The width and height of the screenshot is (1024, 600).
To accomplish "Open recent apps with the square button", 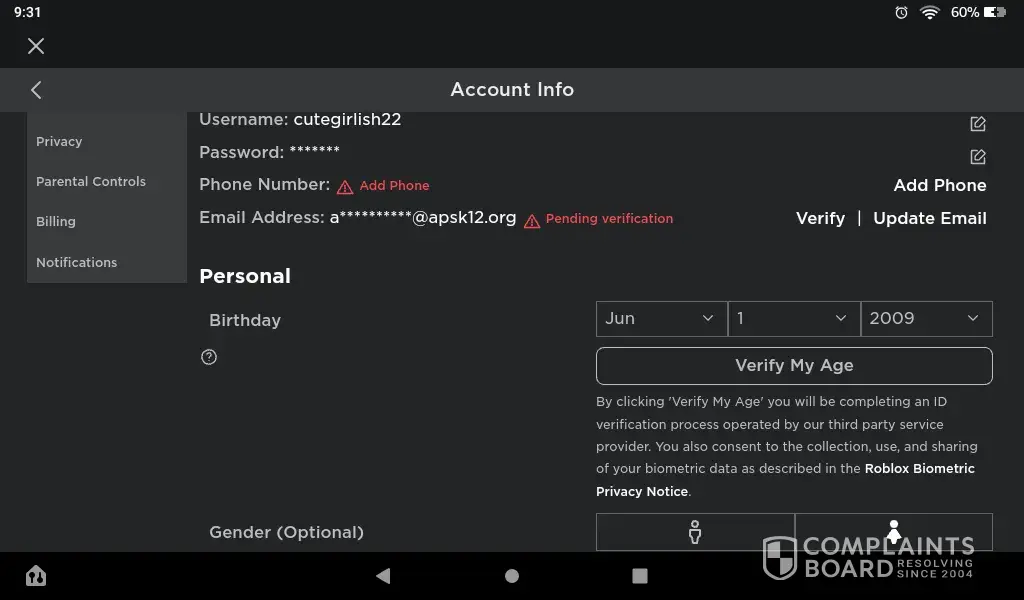I will 640,576.
